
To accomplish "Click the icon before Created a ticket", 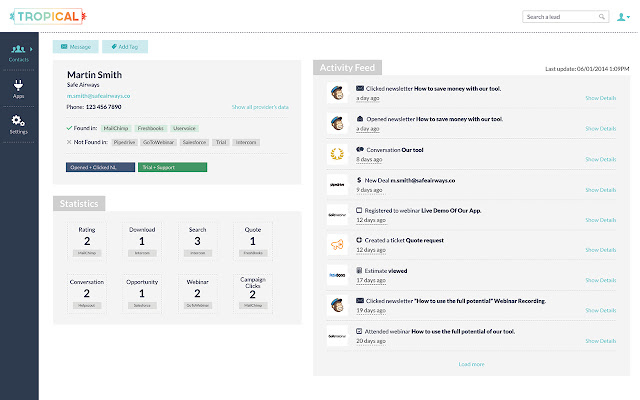I will pyautogui.click(x=359, y=240).
